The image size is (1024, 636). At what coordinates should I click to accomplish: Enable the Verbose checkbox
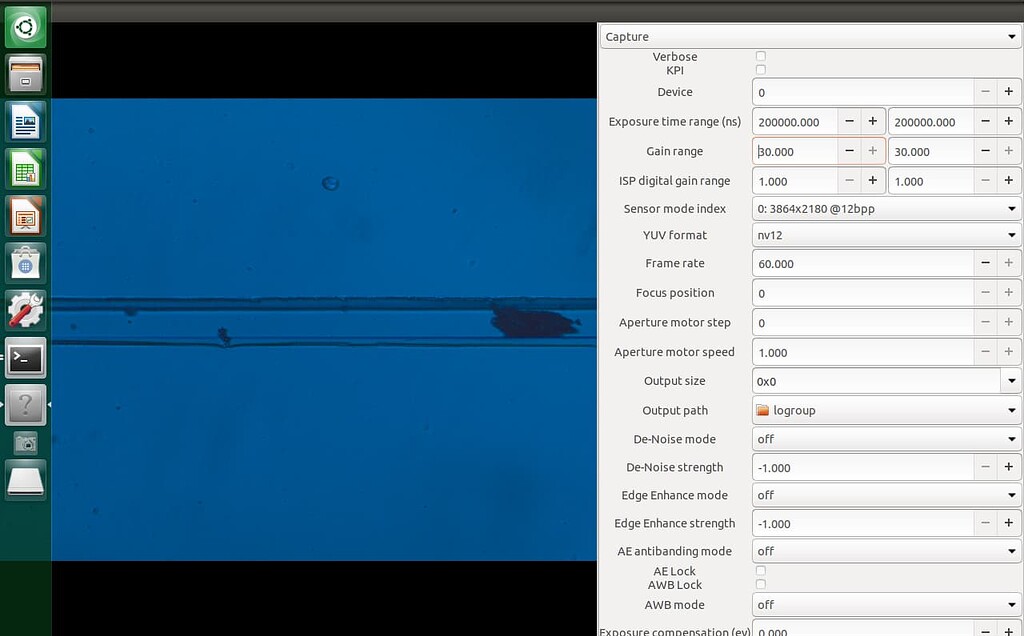760,56
